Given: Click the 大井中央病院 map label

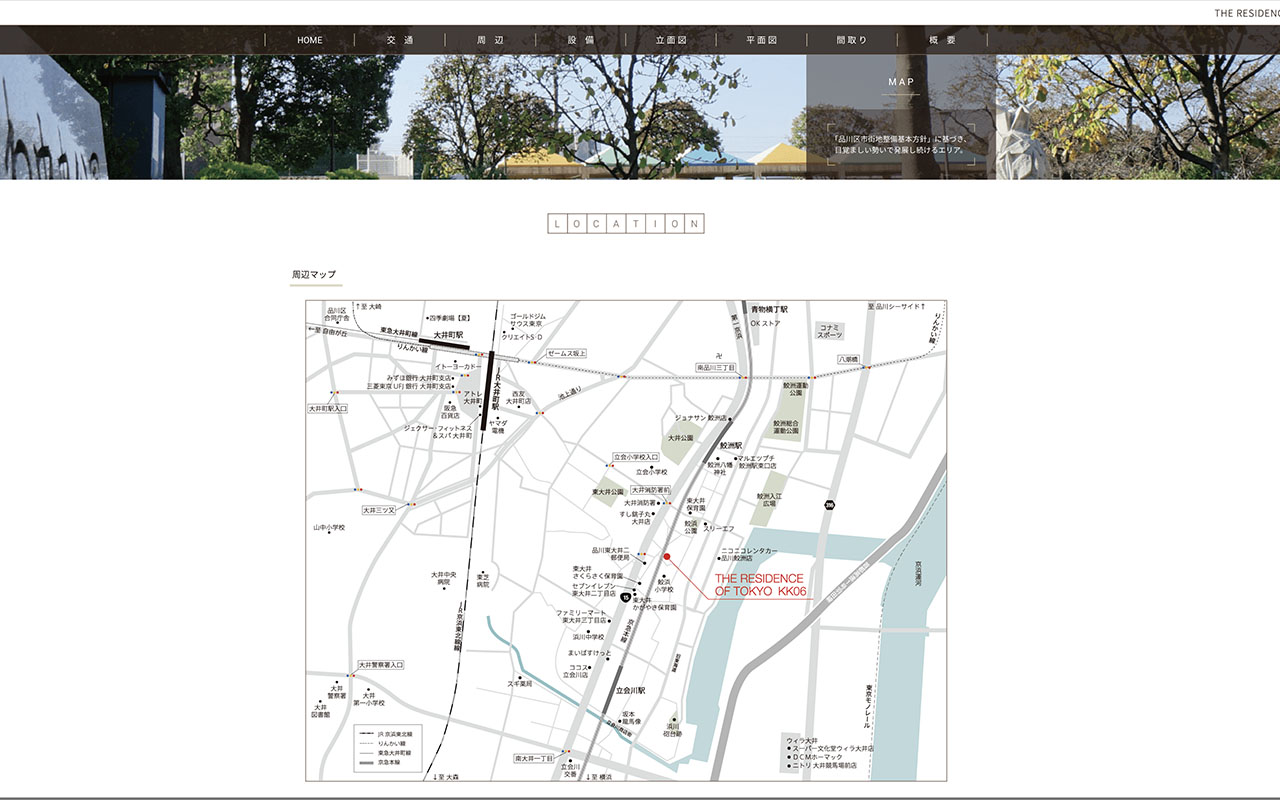Looking at the screenshot, I should (444, 578).
